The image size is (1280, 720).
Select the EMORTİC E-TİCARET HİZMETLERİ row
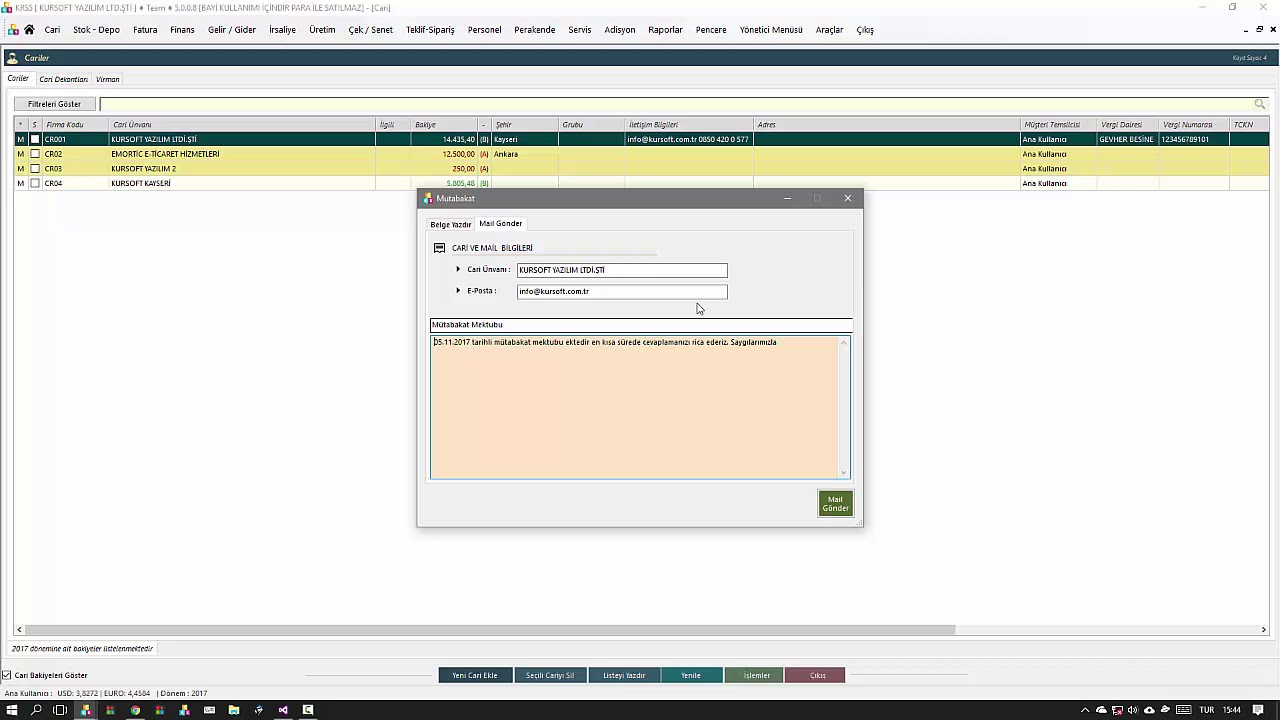(x=641, y=154)
